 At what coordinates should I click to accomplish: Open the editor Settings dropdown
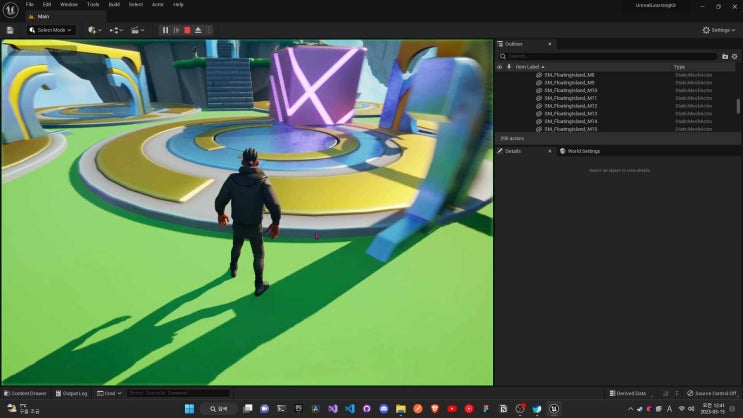point(718,30)
